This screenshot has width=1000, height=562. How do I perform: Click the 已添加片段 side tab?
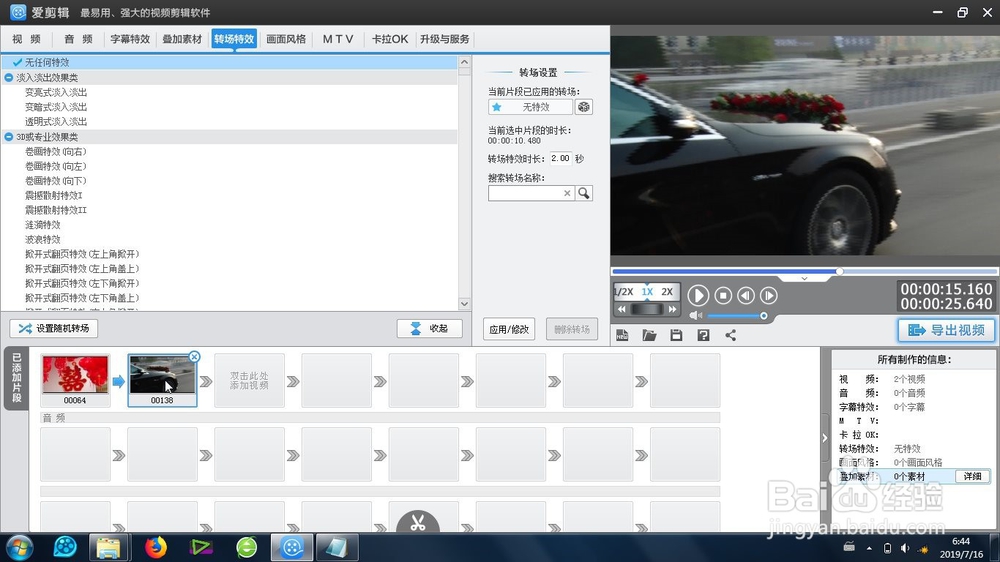point(17,378)
